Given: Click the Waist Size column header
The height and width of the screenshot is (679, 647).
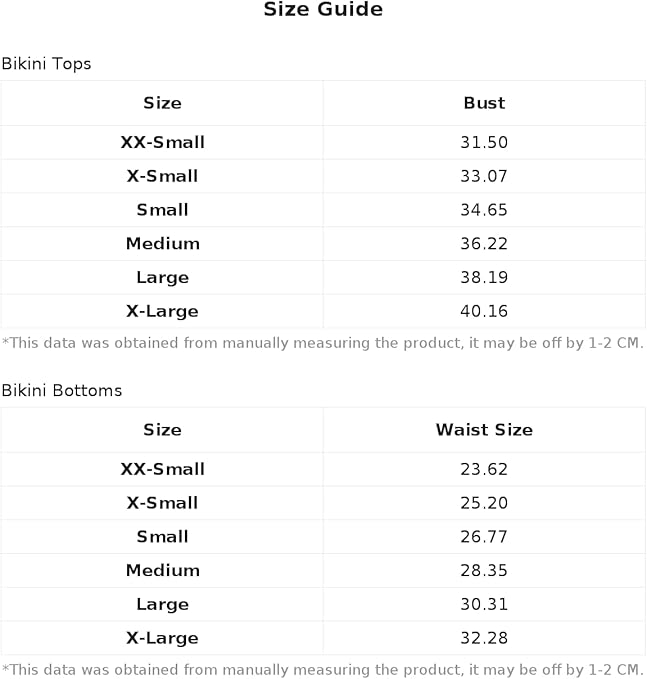Looking at the screenshot, I should click(484, 430).
